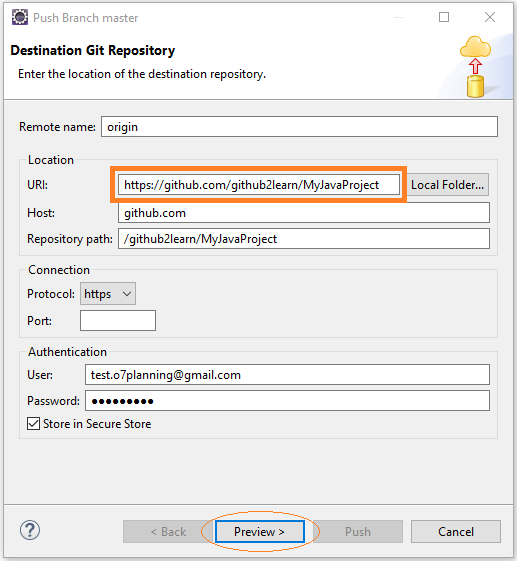Open the Local Folder... browser
Screen dimensions: 517x561
[x=447, y=185]
